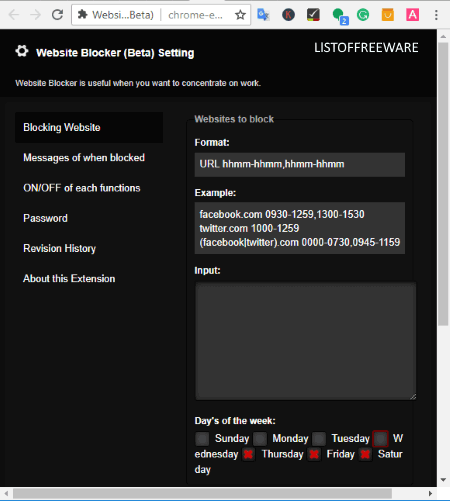The height and width of the screenshot is (501, 450).
Task: Uncheck the Thursday checkbox
Action: (x=248, y=454)
